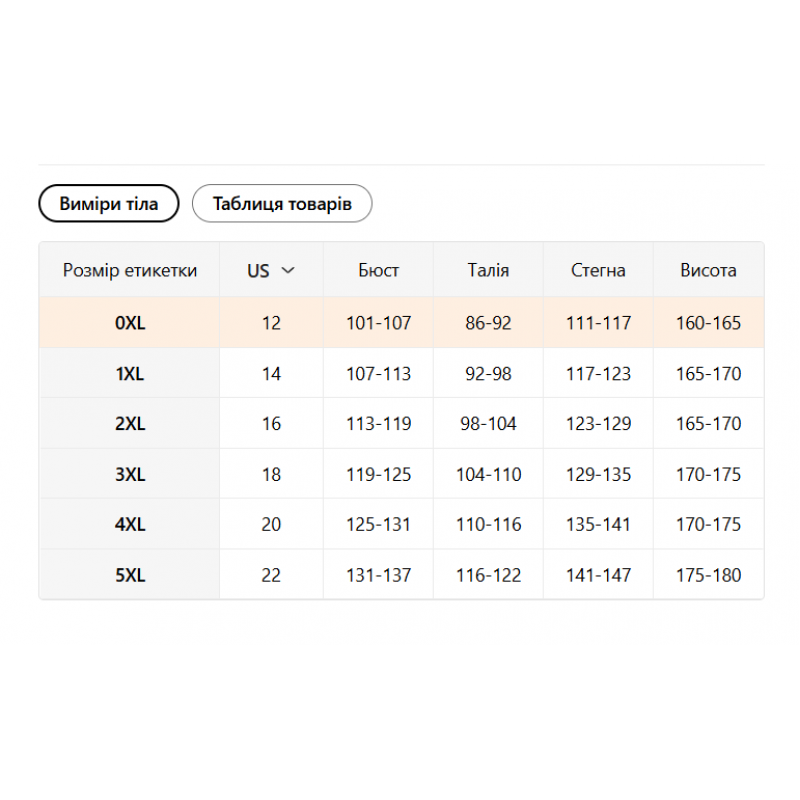Click waist value 98-104 cell
Image resolution: width=800 pixels, height=800 pixels.
point(488,423)
